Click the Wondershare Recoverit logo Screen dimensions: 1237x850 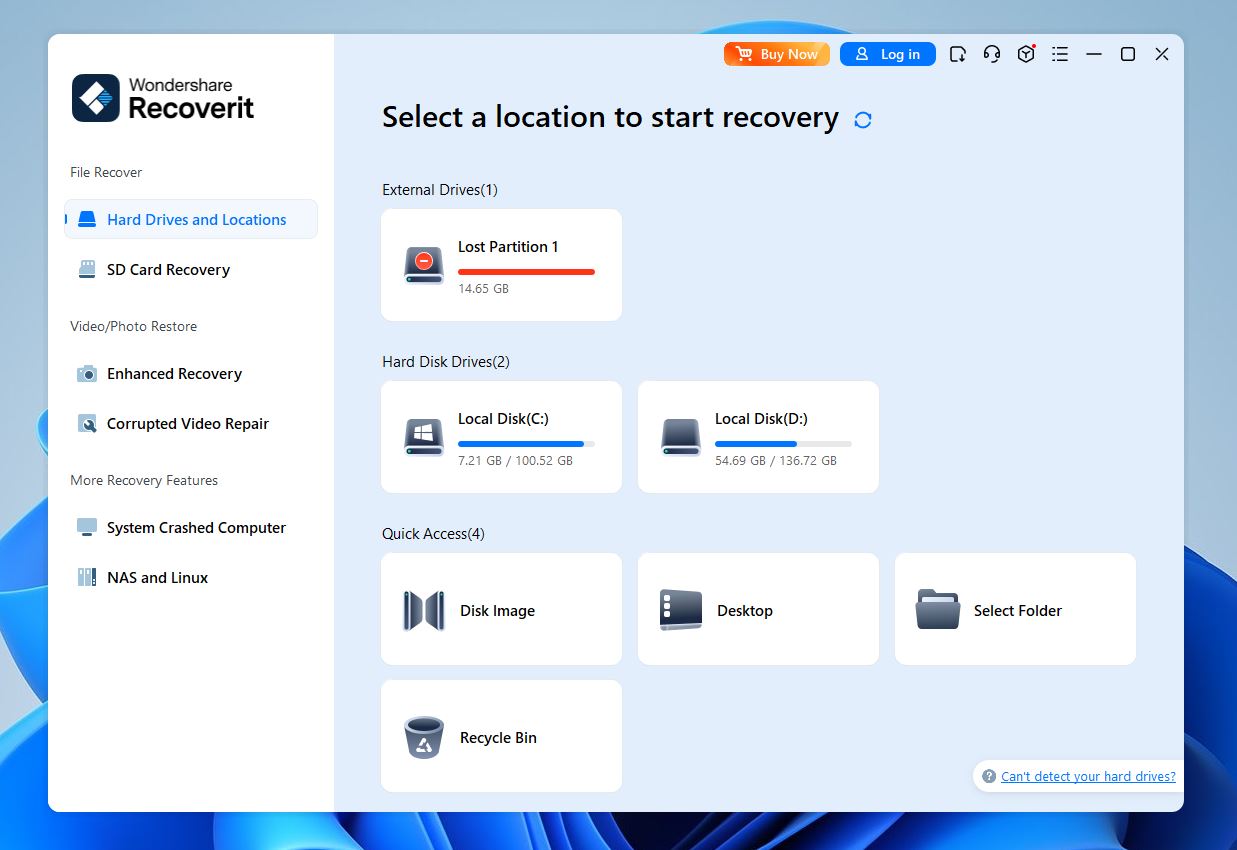click(163, 98)
